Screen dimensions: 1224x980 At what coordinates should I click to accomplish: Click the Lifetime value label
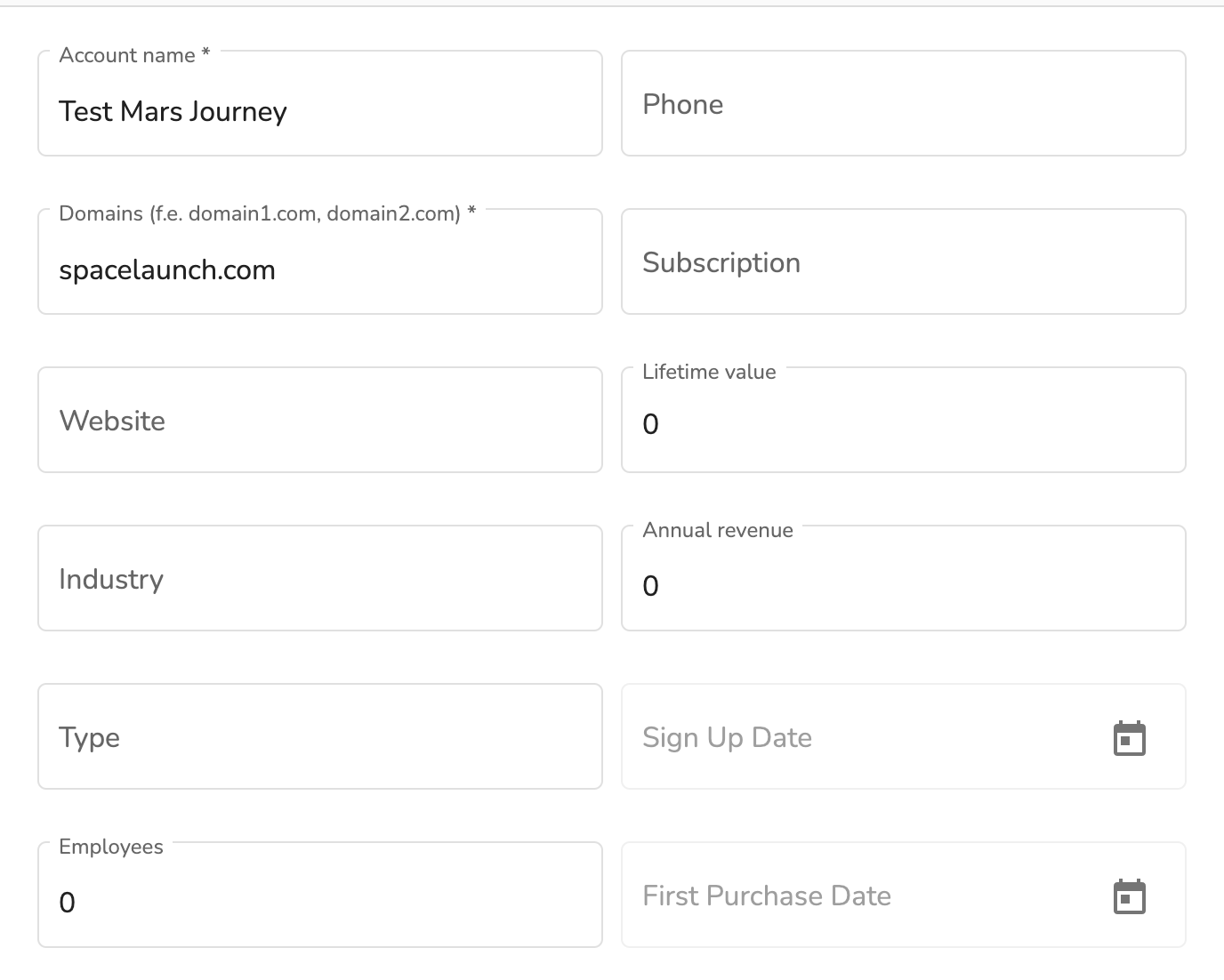[x=709, y=372]
